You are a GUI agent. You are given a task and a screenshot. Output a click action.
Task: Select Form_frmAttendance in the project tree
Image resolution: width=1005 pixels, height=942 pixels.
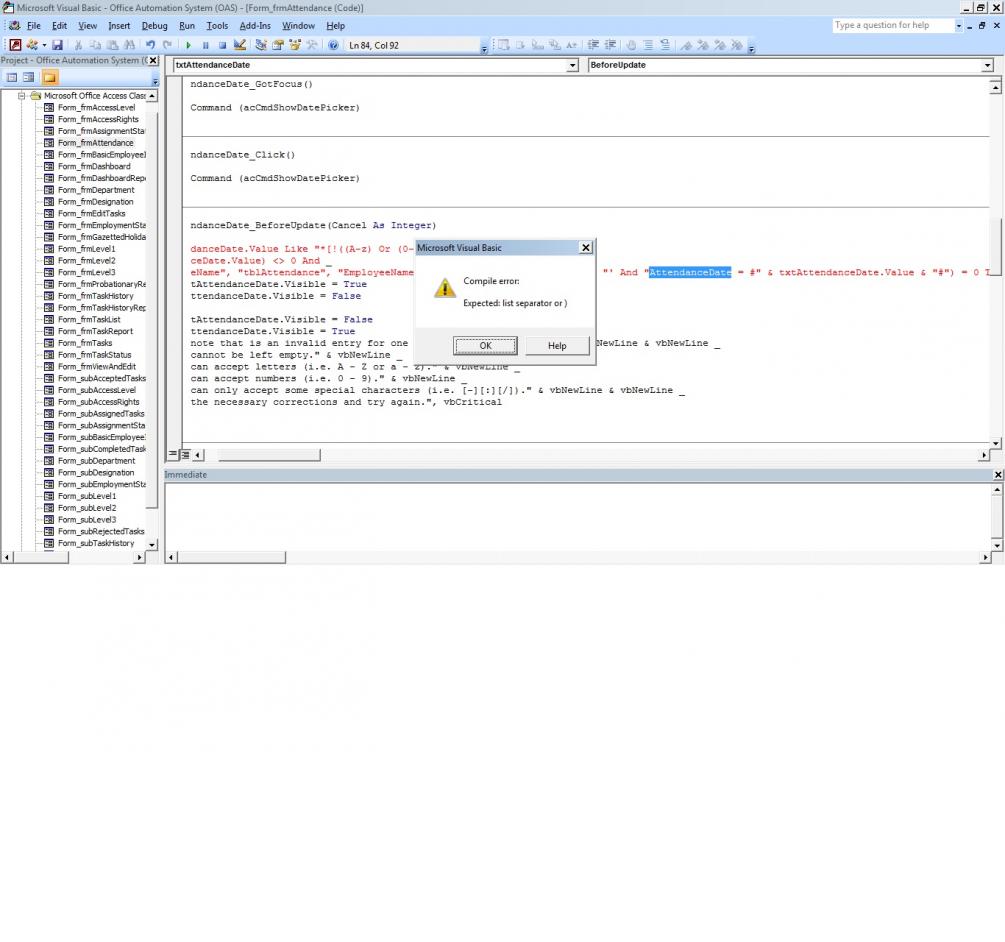click(96, 143)
